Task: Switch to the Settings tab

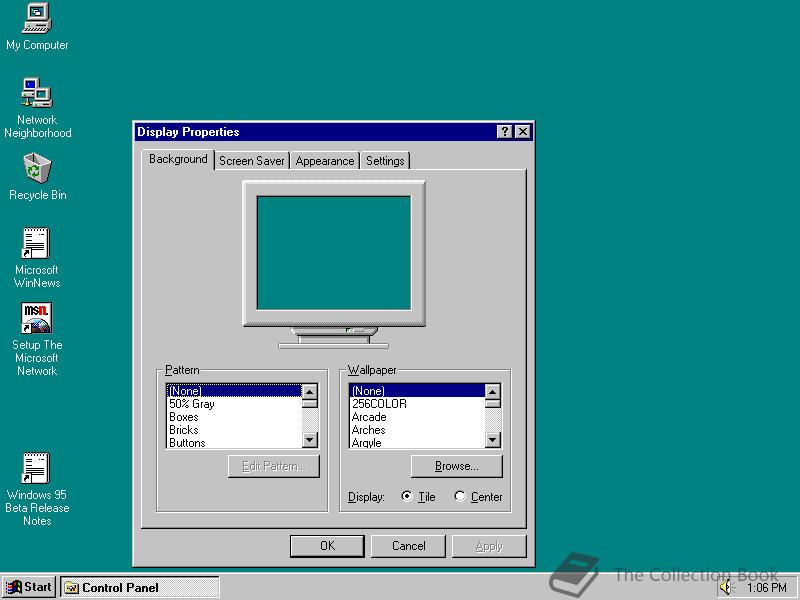Action: (385, 161)
